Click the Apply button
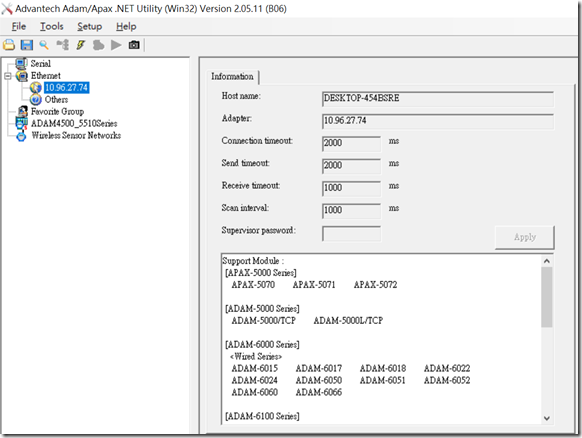This screenshot has height=438, width=582. pos(524,237)
